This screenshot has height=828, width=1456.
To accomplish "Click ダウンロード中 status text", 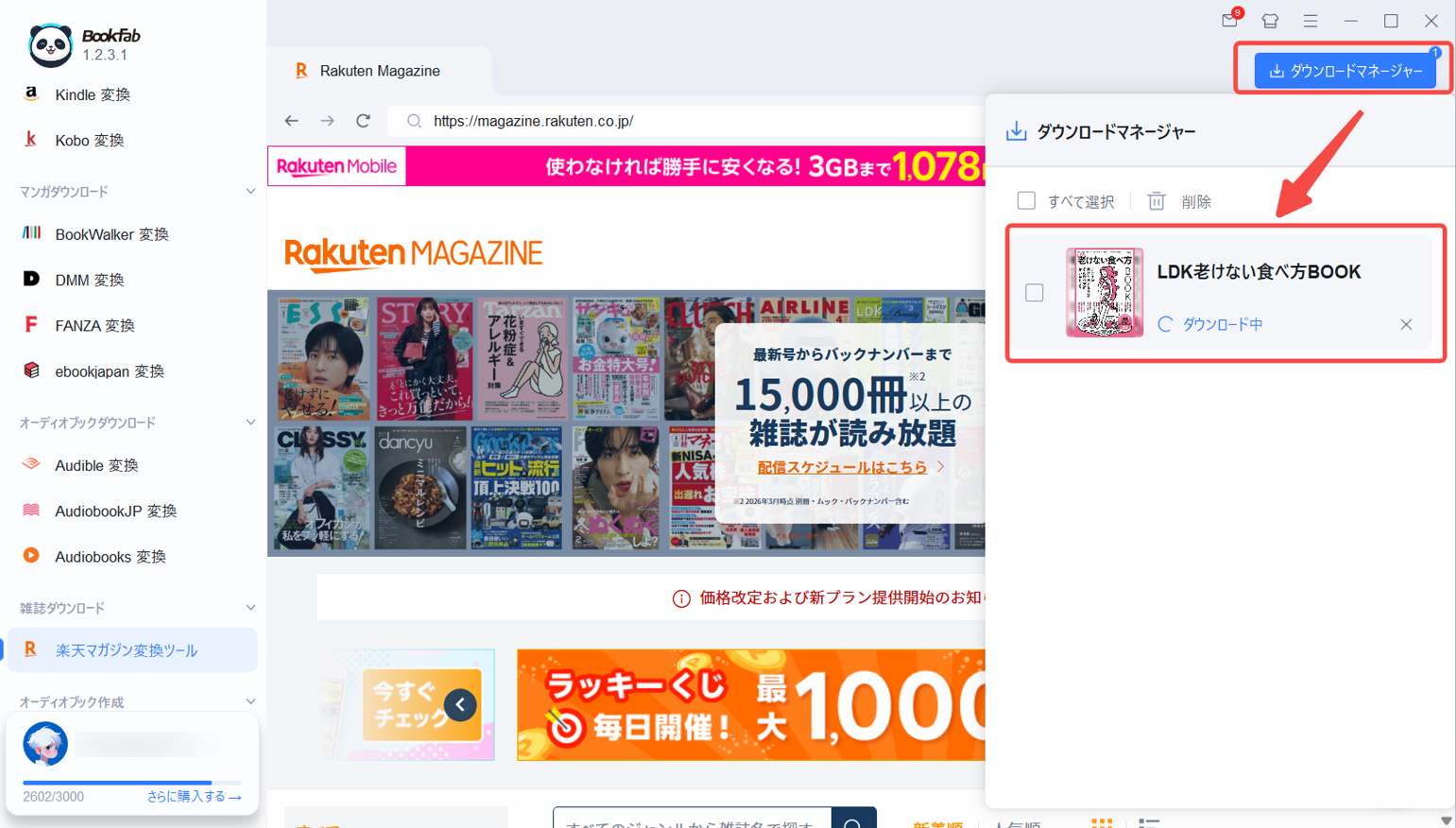I will click(1223, 324).
